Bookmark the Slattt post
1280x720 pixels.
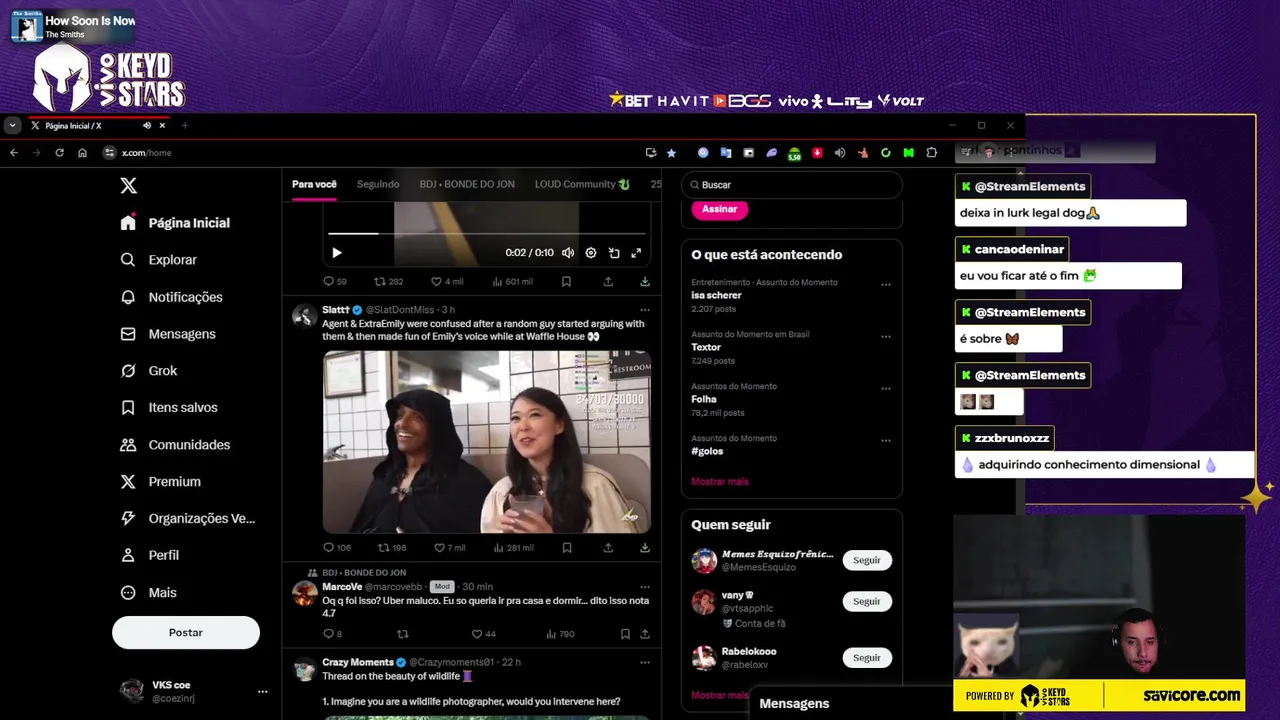(566, 548)
